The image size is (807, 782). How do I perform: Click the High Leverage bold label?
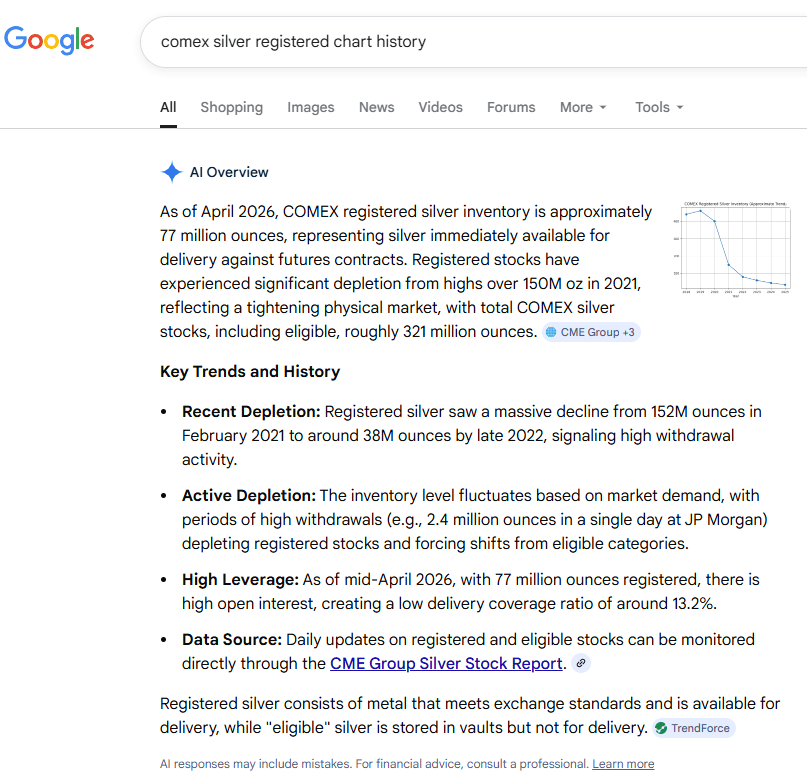[x=240, y=579]
